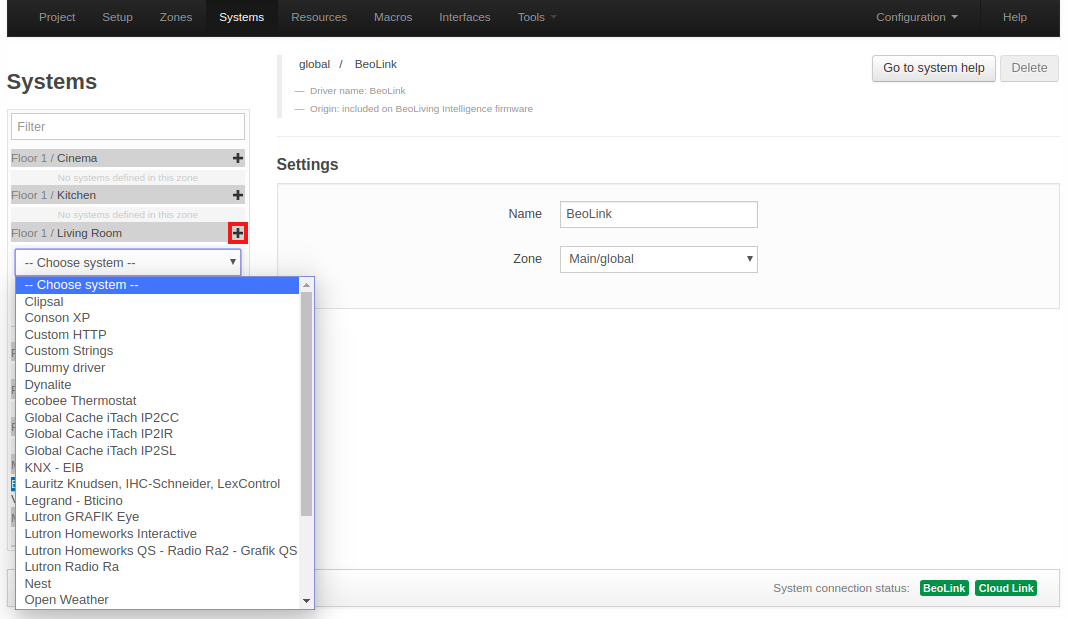Screen dimensions: 1068x619
Task: Add a system to Floor 1 / Cinema
Action: (x=238, y=158)
